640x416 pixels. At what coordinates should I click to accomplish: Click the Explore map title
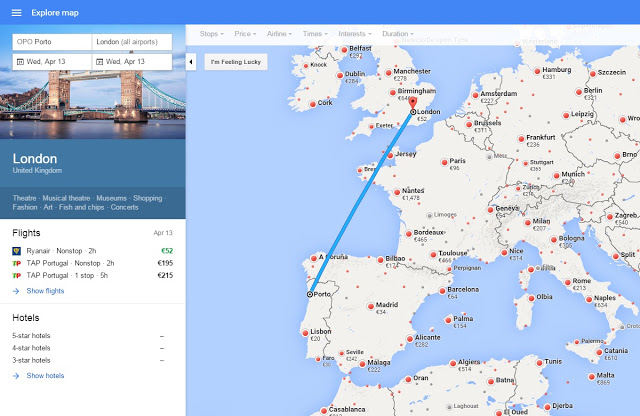click(x=55, y=13)
